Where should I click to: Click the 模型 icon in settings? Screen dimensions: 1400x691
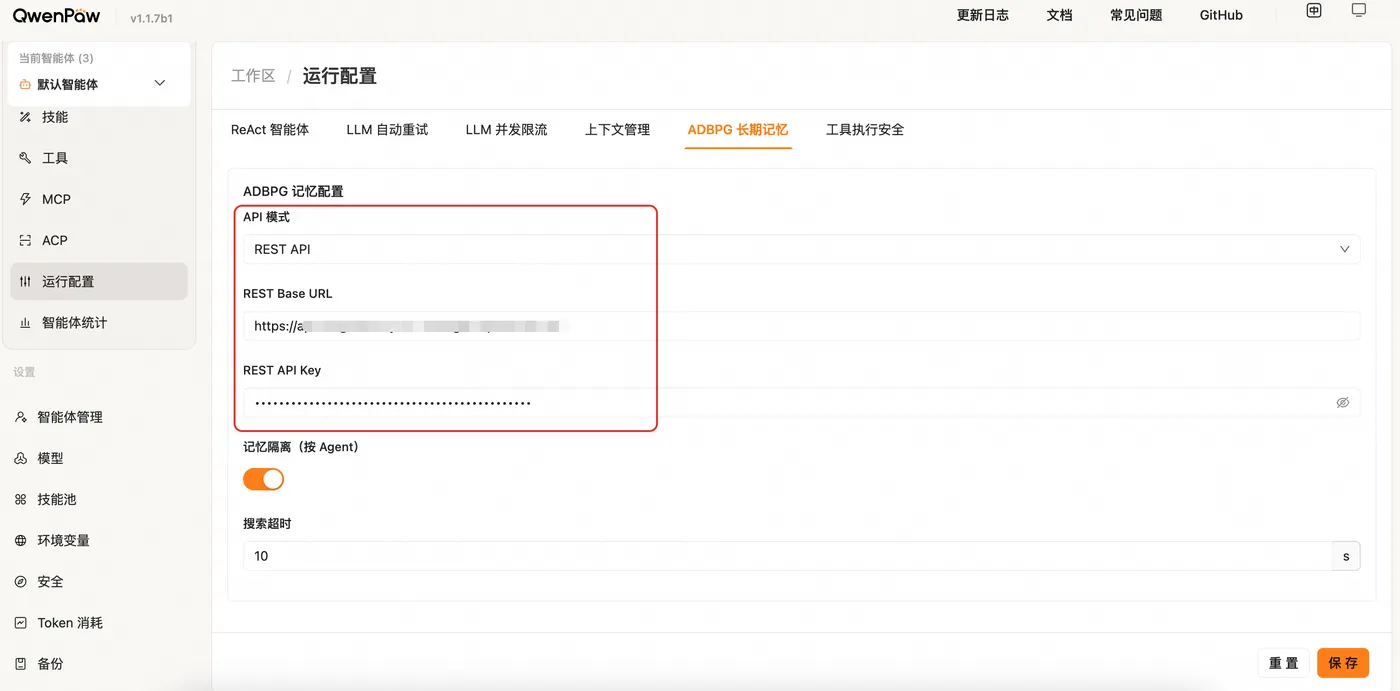[21, 458]
